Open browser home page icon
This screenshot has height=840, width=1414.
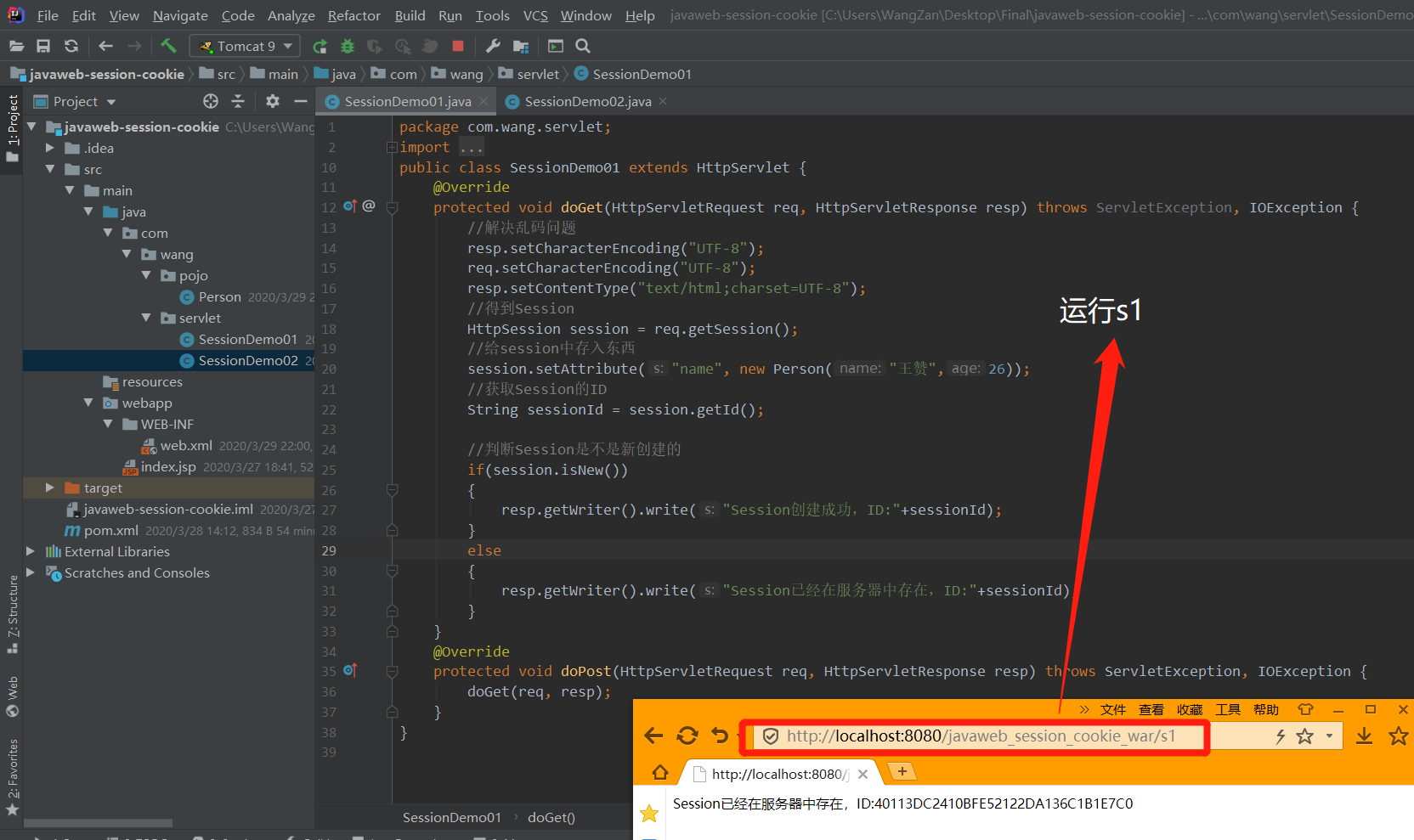tap(660, 773)
